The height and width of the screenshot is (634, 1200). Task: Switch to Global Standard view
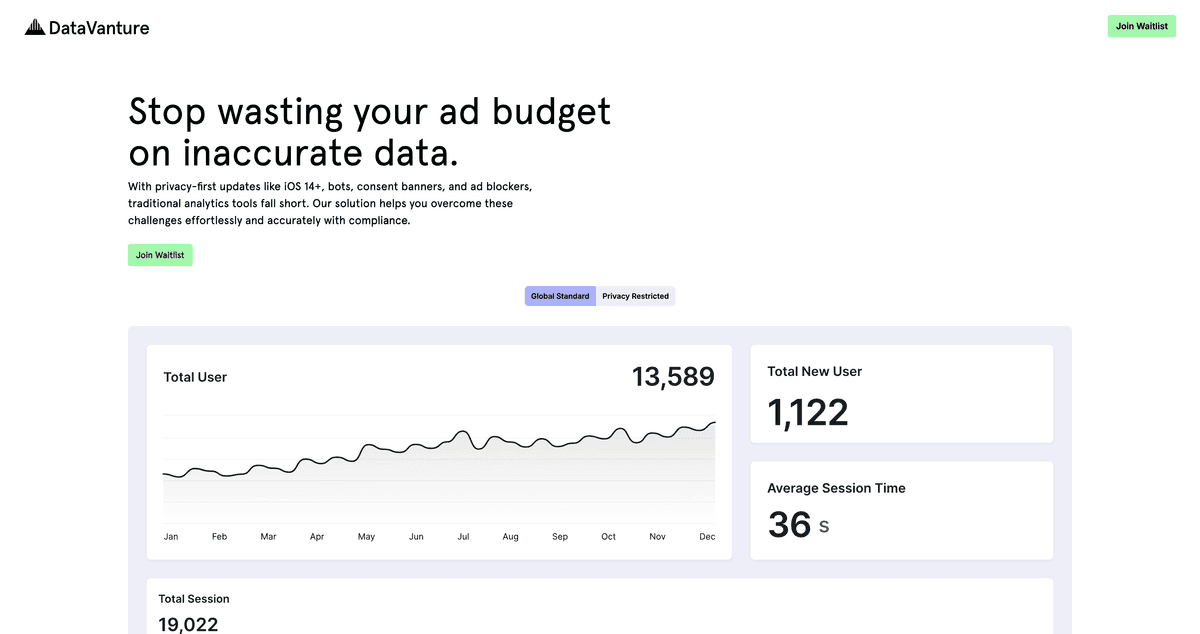[x=560, y=296]
